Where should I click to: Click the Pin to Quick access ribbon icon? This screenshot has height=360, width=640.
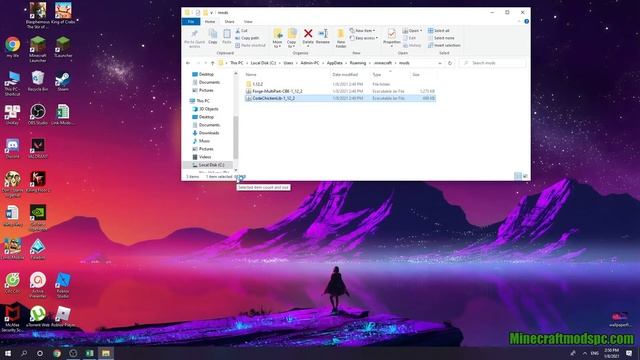tap(194, 38)
